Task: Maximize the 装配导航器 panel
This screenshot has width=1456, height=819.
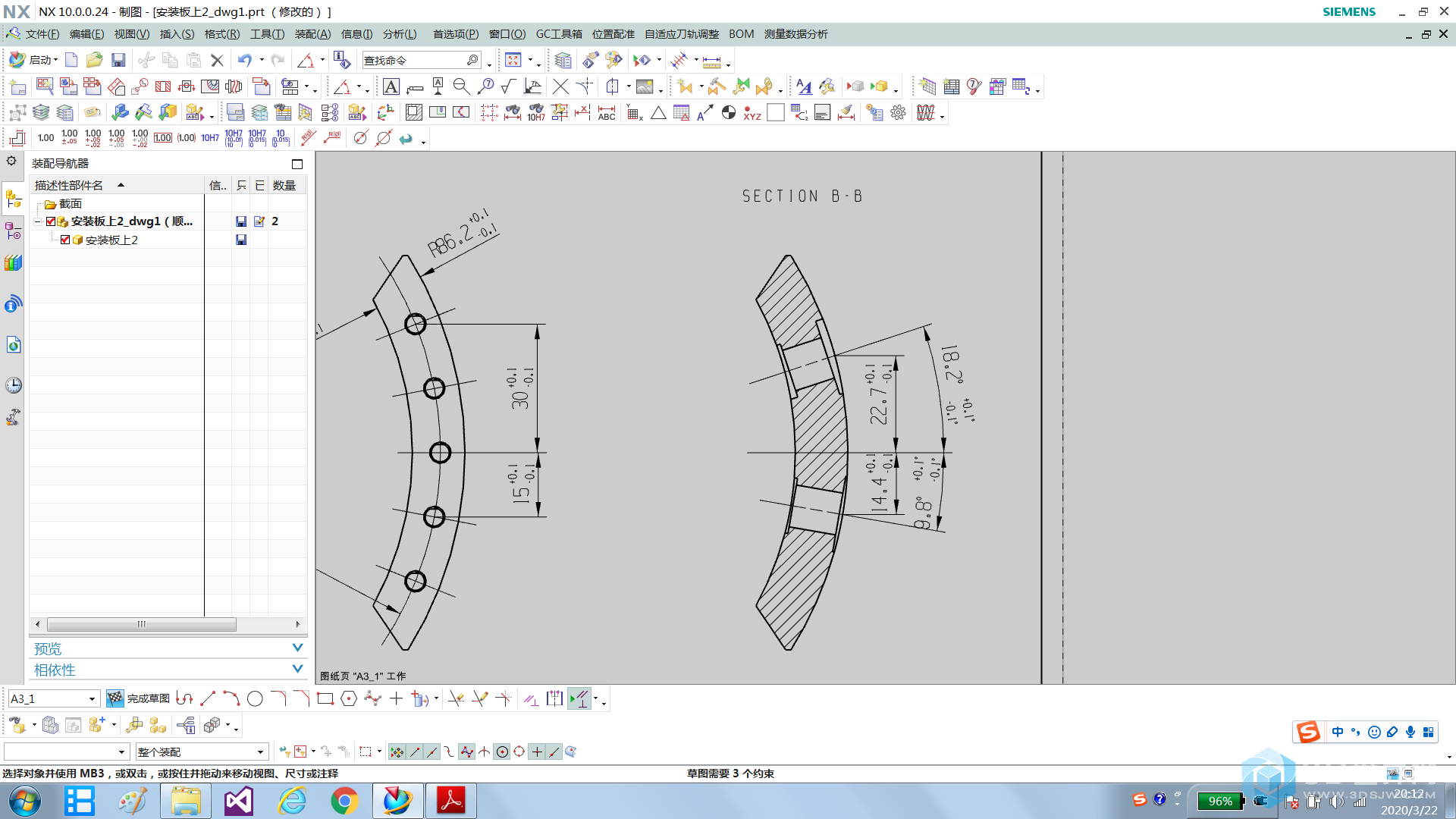Action: [297, 164]
